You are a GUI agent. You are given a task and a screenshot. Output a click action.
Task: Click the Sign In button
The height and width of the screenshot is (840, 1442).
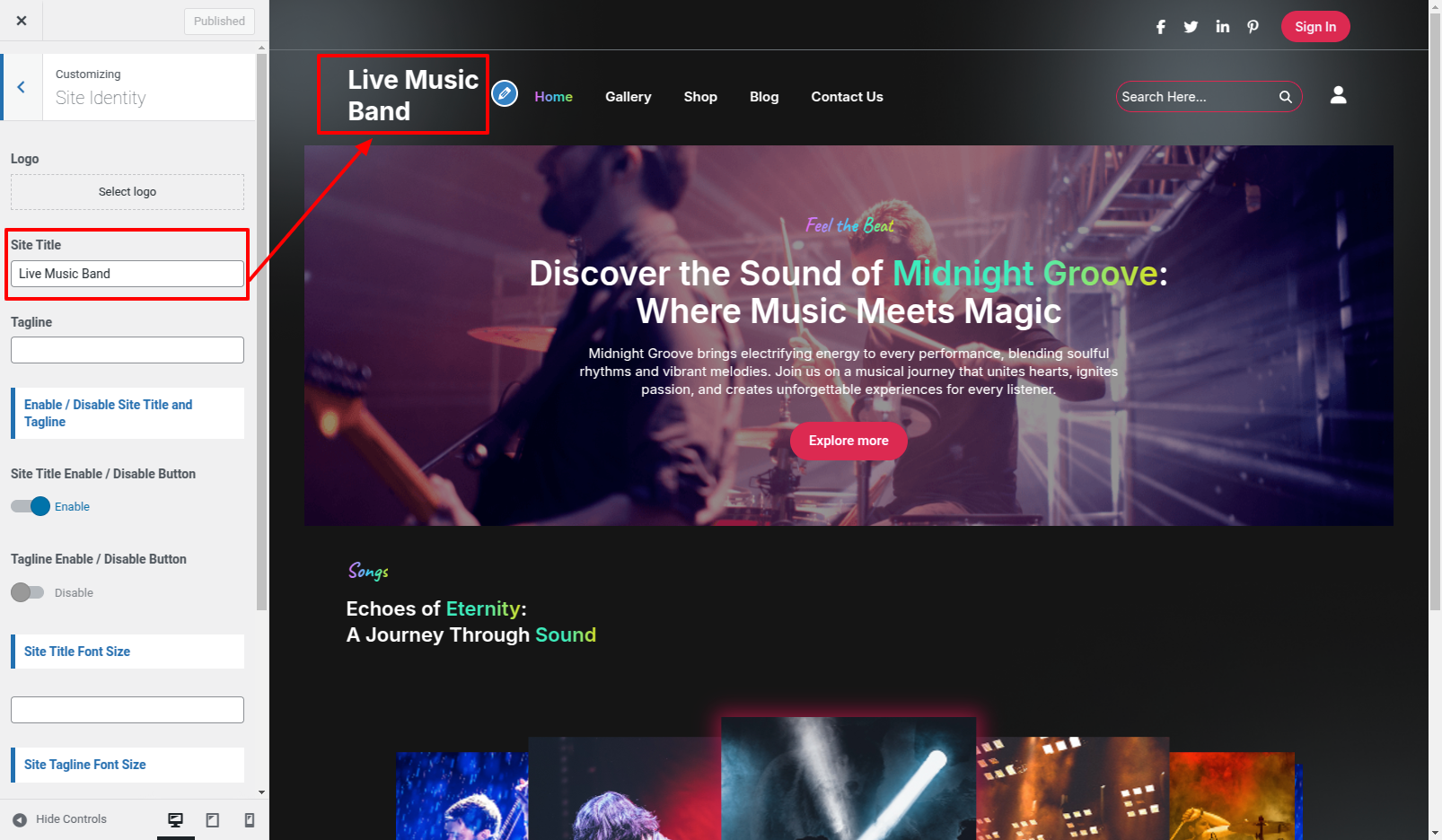point(1315,27)
